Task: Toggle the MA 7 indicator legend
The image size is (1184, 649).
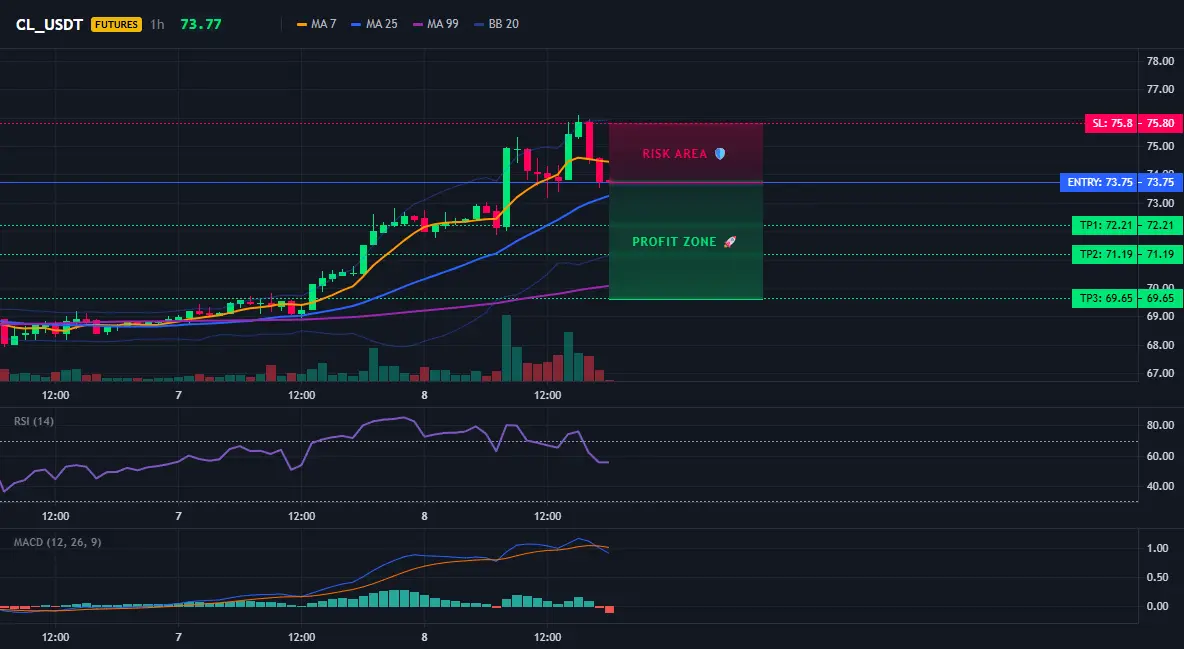Action: tap(316, 24)
